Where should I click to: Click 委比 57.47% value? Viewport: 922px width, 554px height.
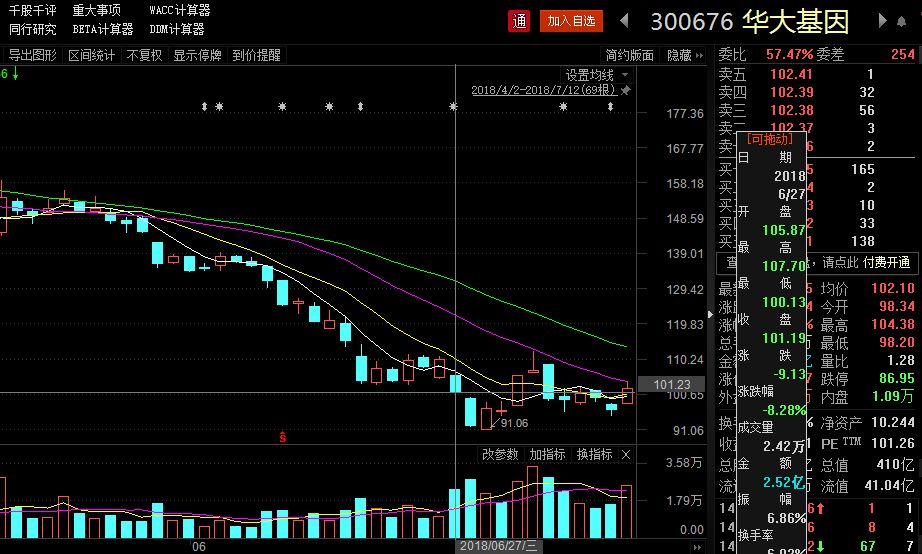tap(789, 55)
